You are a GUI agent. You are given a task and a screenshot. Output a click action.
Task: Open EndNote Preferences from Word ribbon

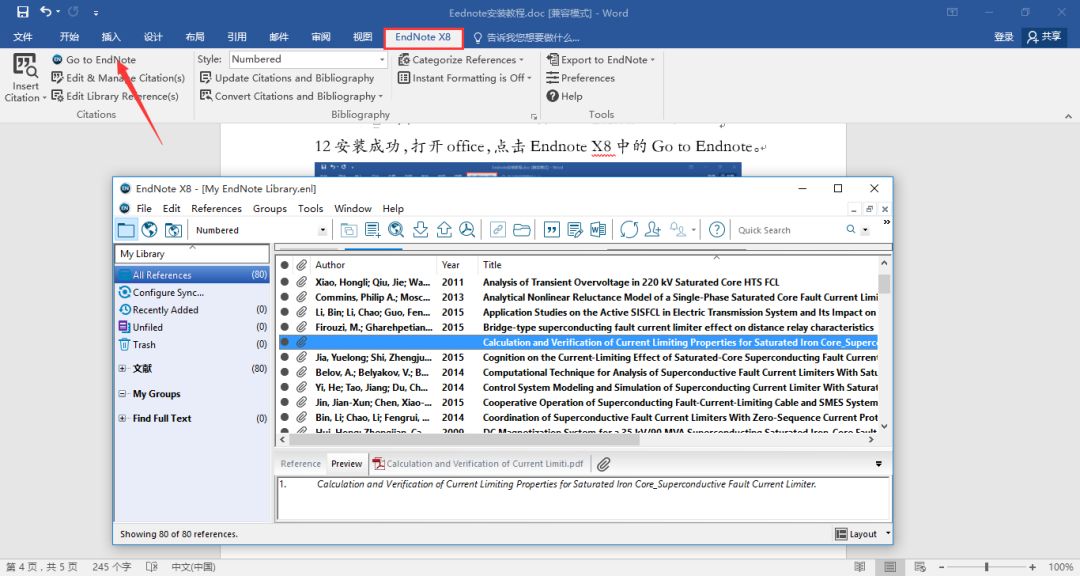pos(580,78)
